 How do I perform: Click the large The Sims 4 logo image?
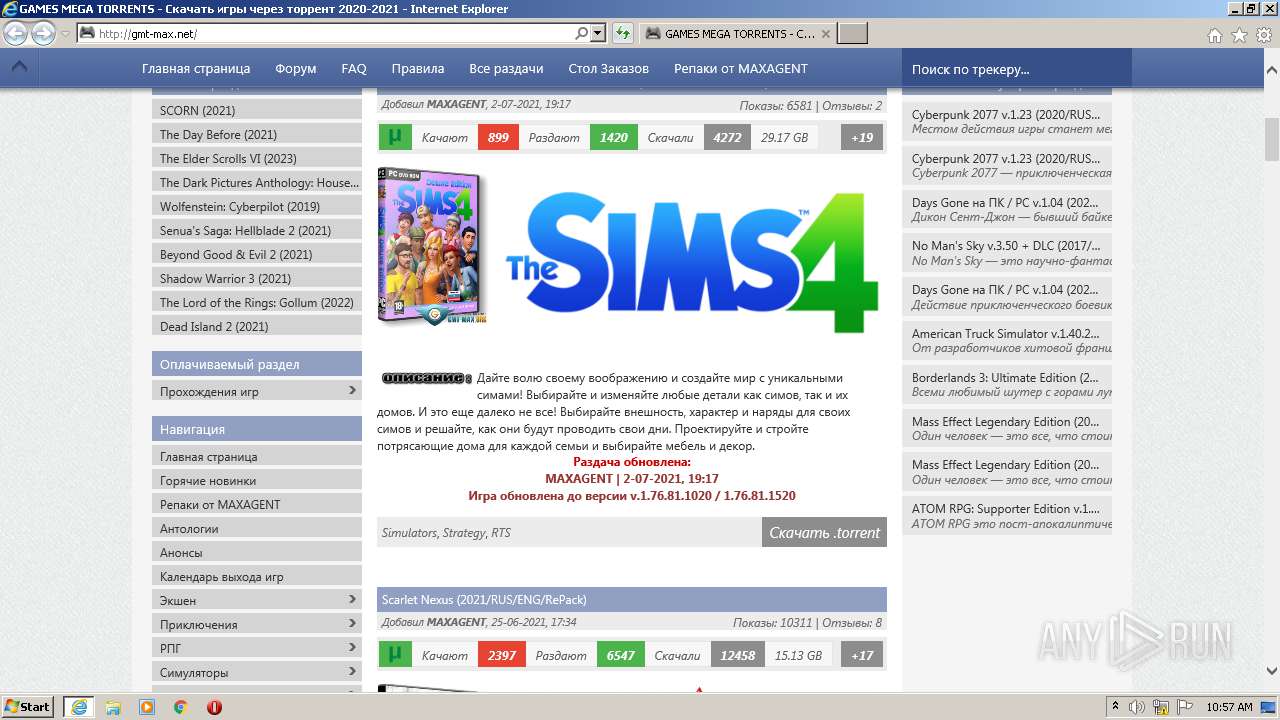[x=692, y=263]
